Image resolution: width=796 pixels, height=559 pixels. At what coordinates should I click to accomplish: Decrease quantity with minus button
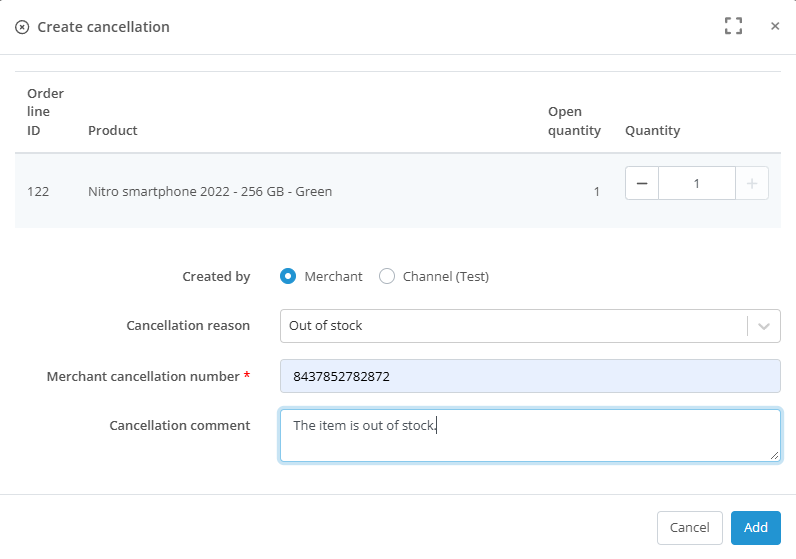pos(642,183)
